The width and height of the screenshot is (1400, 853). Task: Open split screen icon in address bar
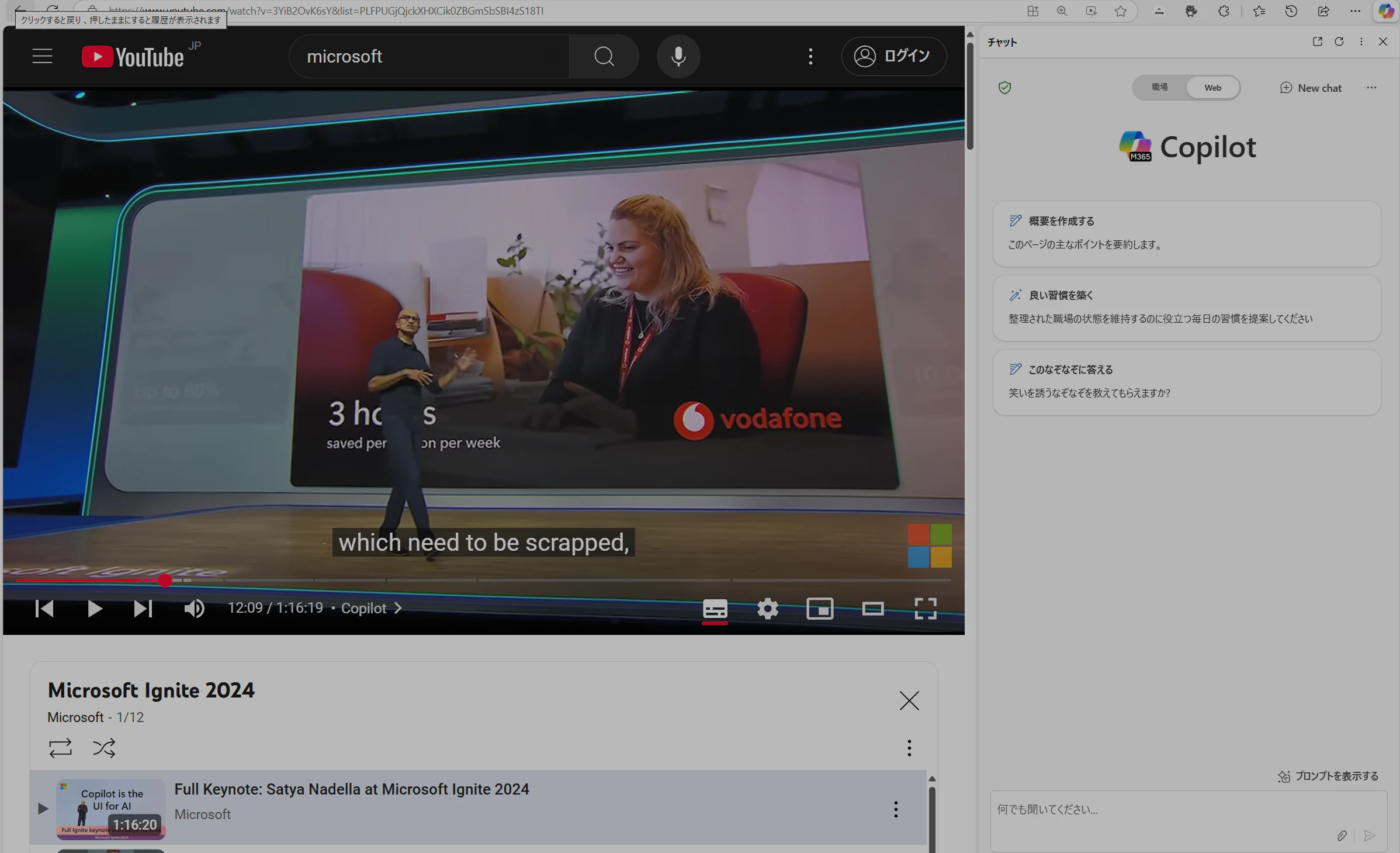[x=1032, y=11]
